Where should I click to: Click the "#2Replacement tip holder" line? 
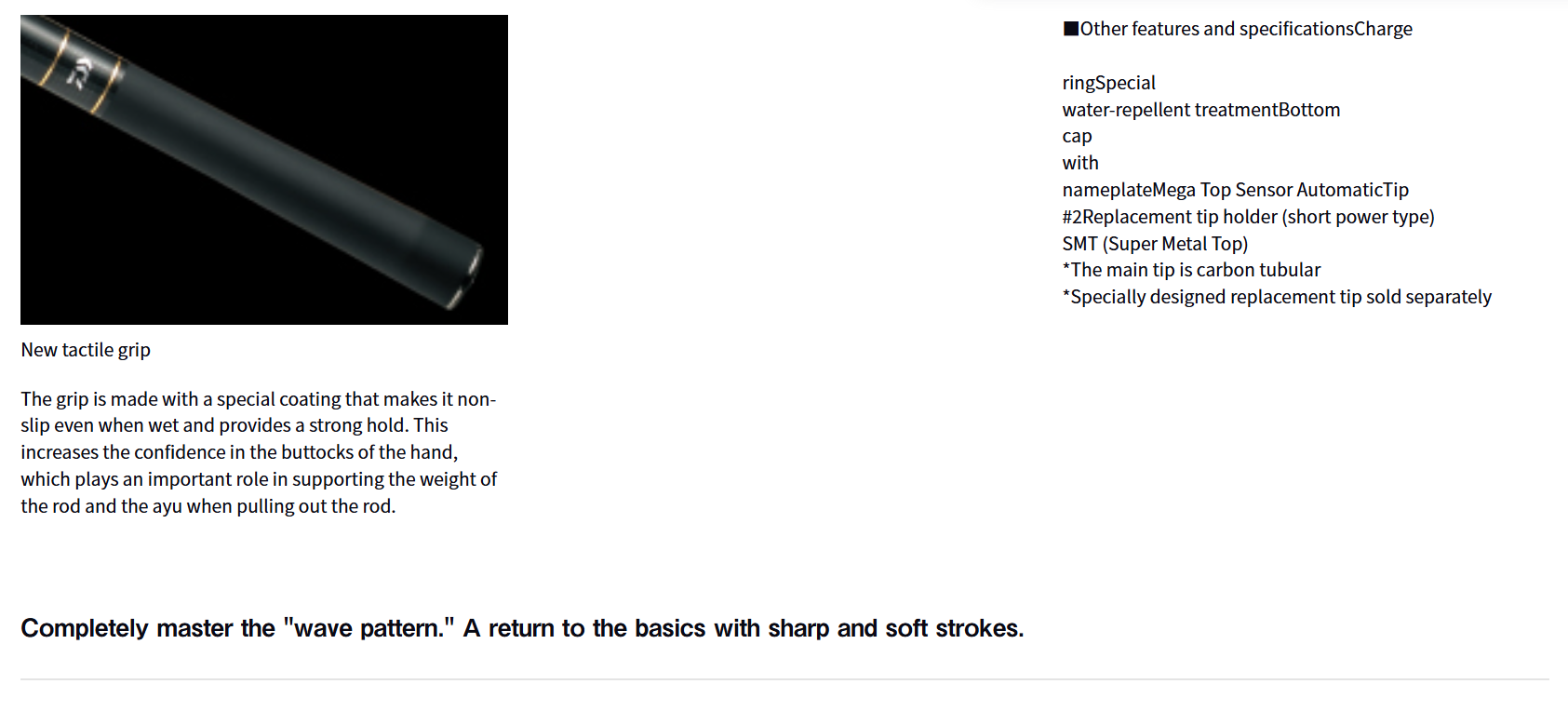(x=1248, y=217)
